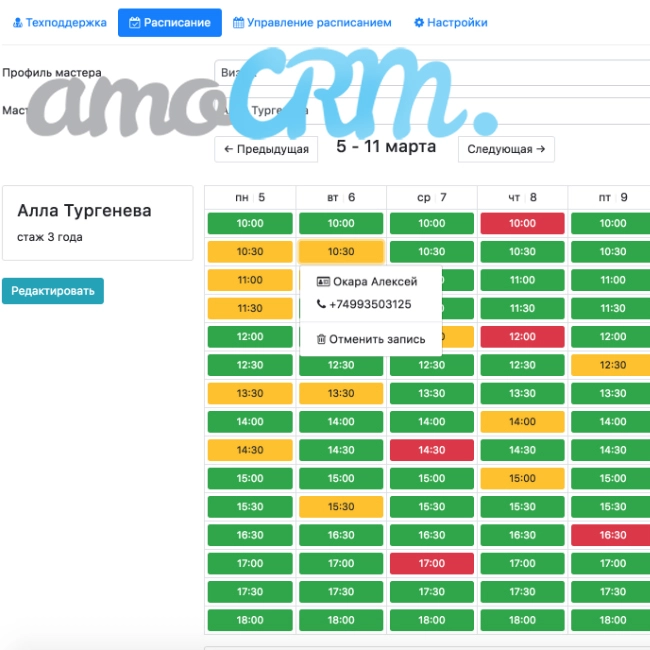Select Wednesday 10:30 green slot
650x650 pixels.
tap(432, 252)
